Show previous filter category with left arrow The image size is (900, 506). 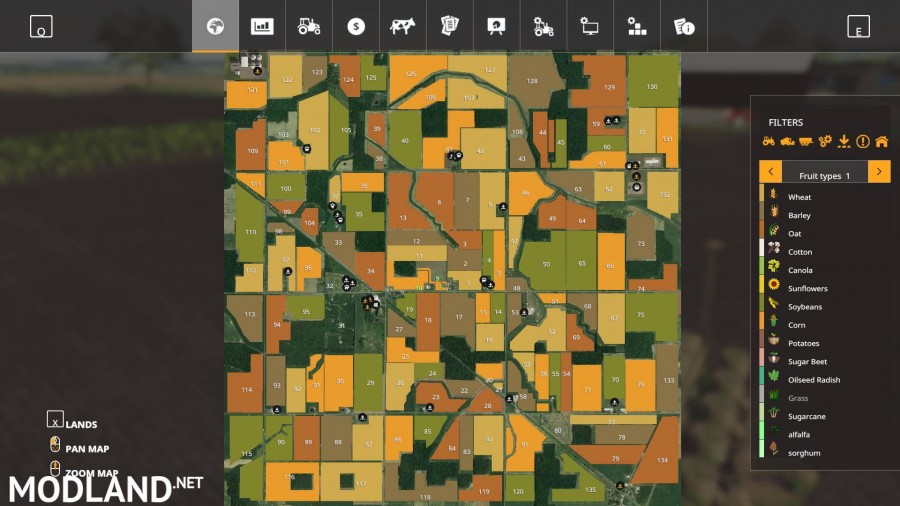tap(770, 172)
